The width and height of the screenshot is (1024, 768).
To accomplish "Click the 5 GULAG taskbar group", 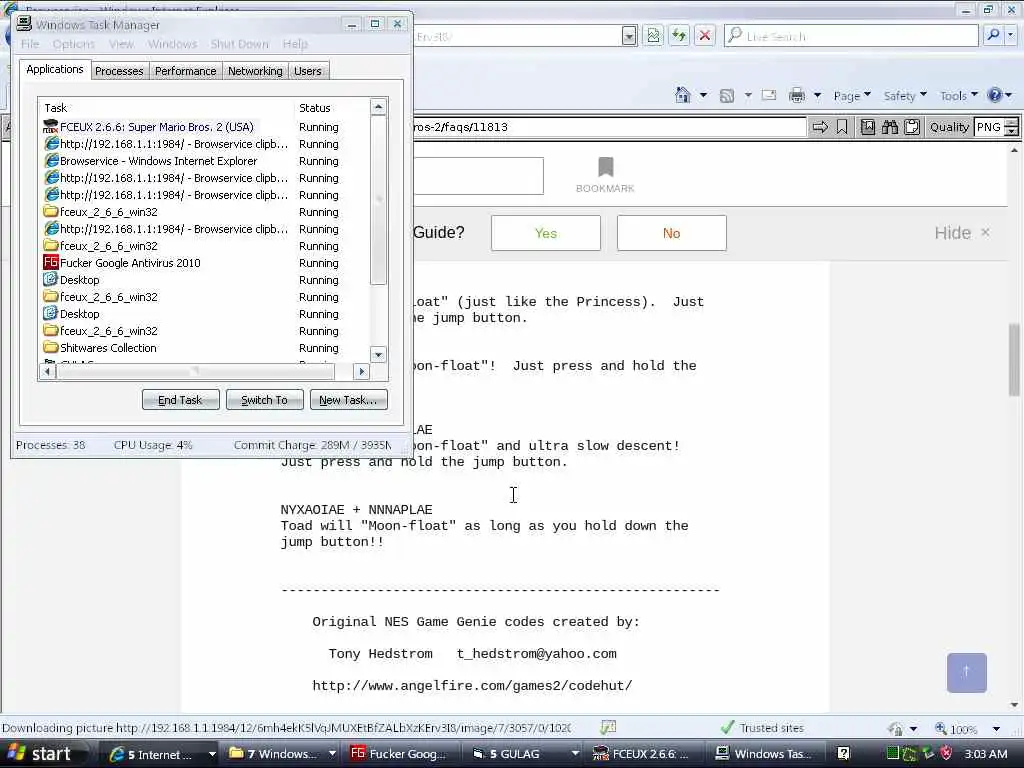I will pyautogui.click(x=526, y=754).
